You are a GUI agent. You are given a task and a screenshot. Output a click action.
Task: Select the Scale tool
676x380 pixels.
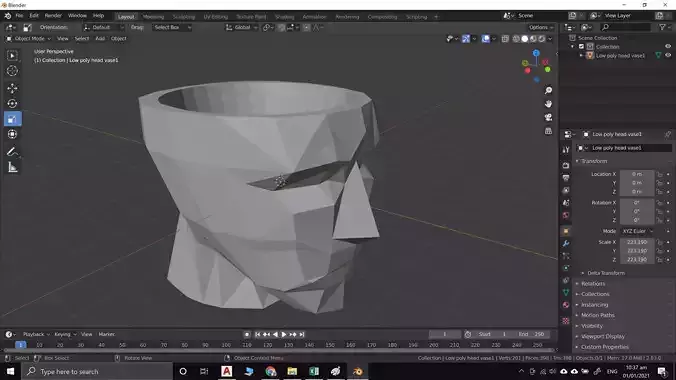12,119
